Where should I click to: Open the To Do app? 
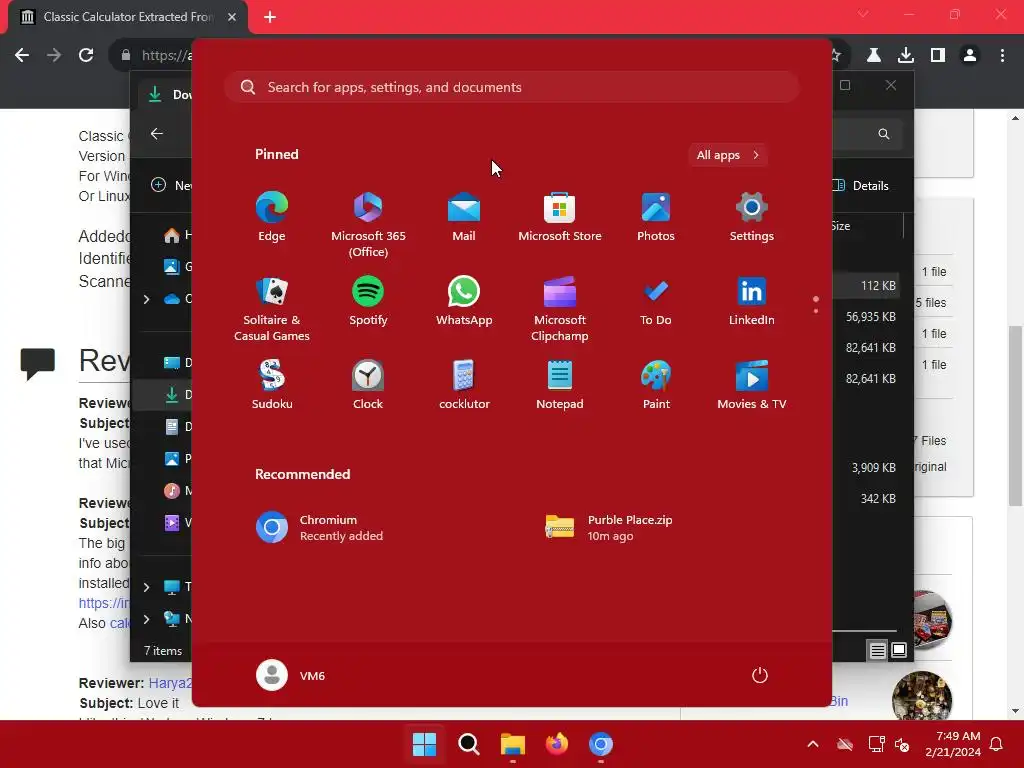point(656,301)
